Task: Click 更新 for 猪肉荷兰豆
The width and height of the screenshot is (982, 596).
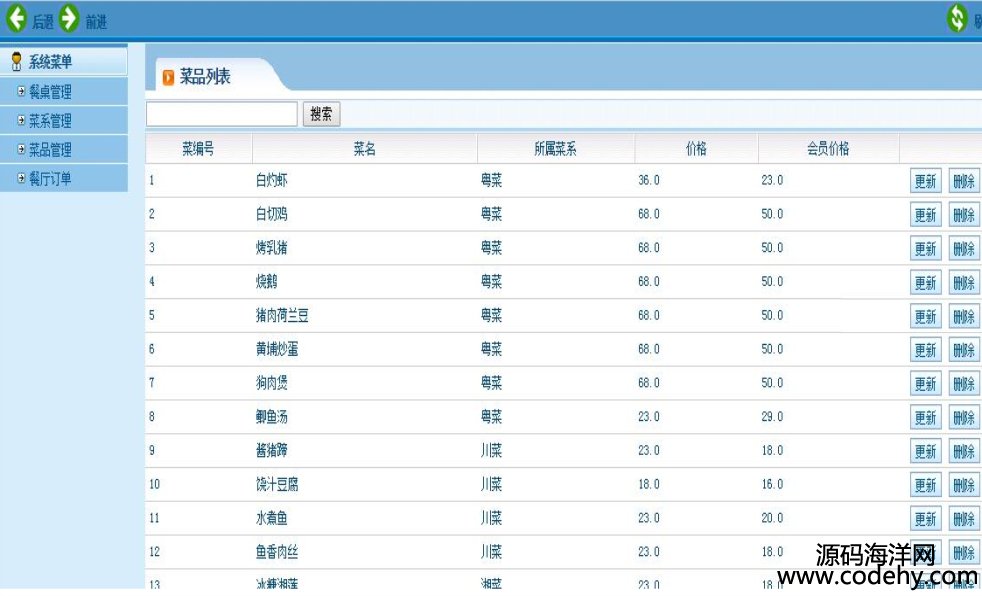Action: pyautogui.click(x=926, y=316)
